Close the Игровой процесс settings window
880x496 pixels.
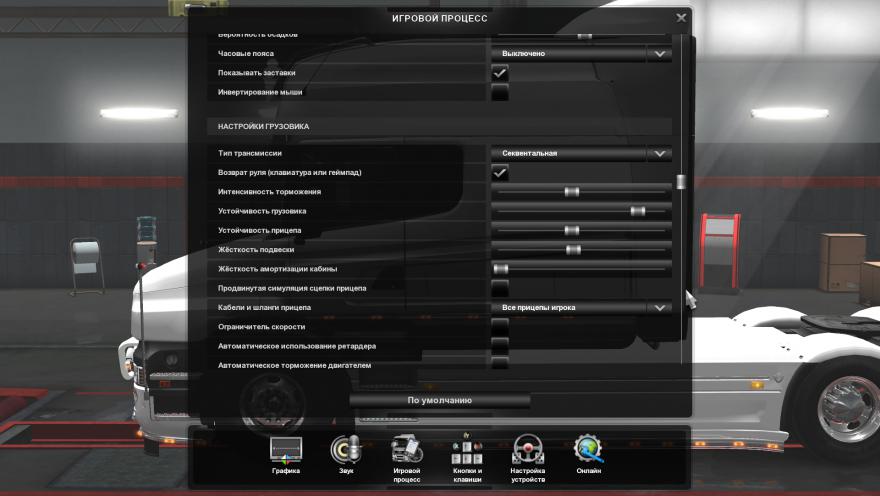pyautogui.click(x=681, y=18)
